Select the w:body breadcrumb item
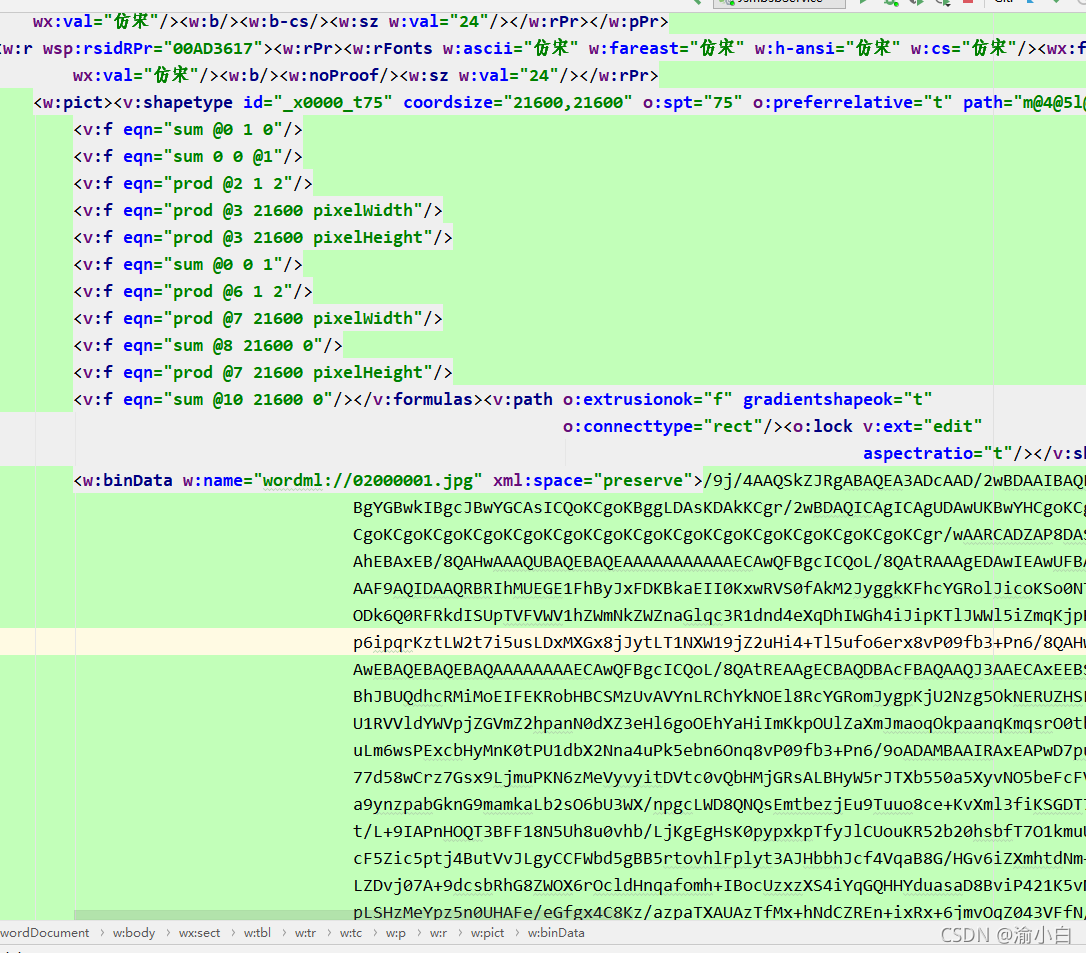This screenshot has width=1086, height=953. pyautogui.click(x=134, y=933)
